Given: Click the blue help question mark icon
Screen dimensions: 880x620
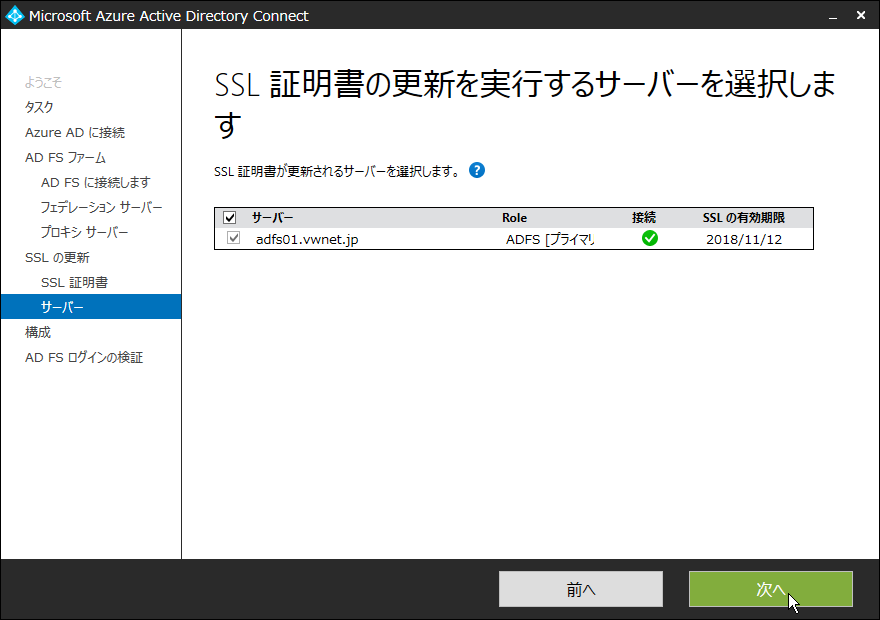Looking at the screenshot, I should tap(477, 170).
